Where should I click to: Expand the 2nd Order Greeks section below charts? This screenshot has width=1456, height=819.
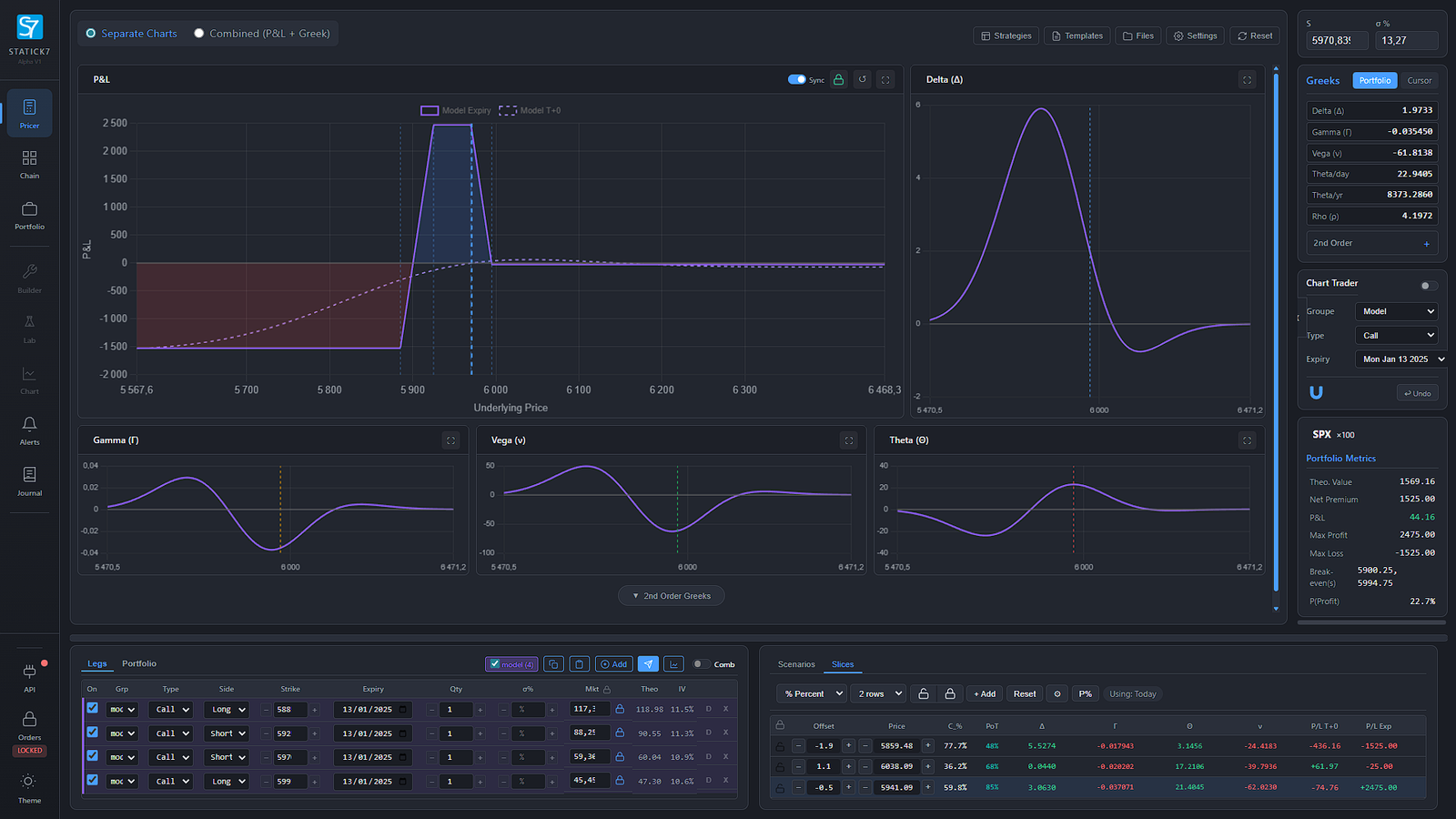tap(672, 596)
